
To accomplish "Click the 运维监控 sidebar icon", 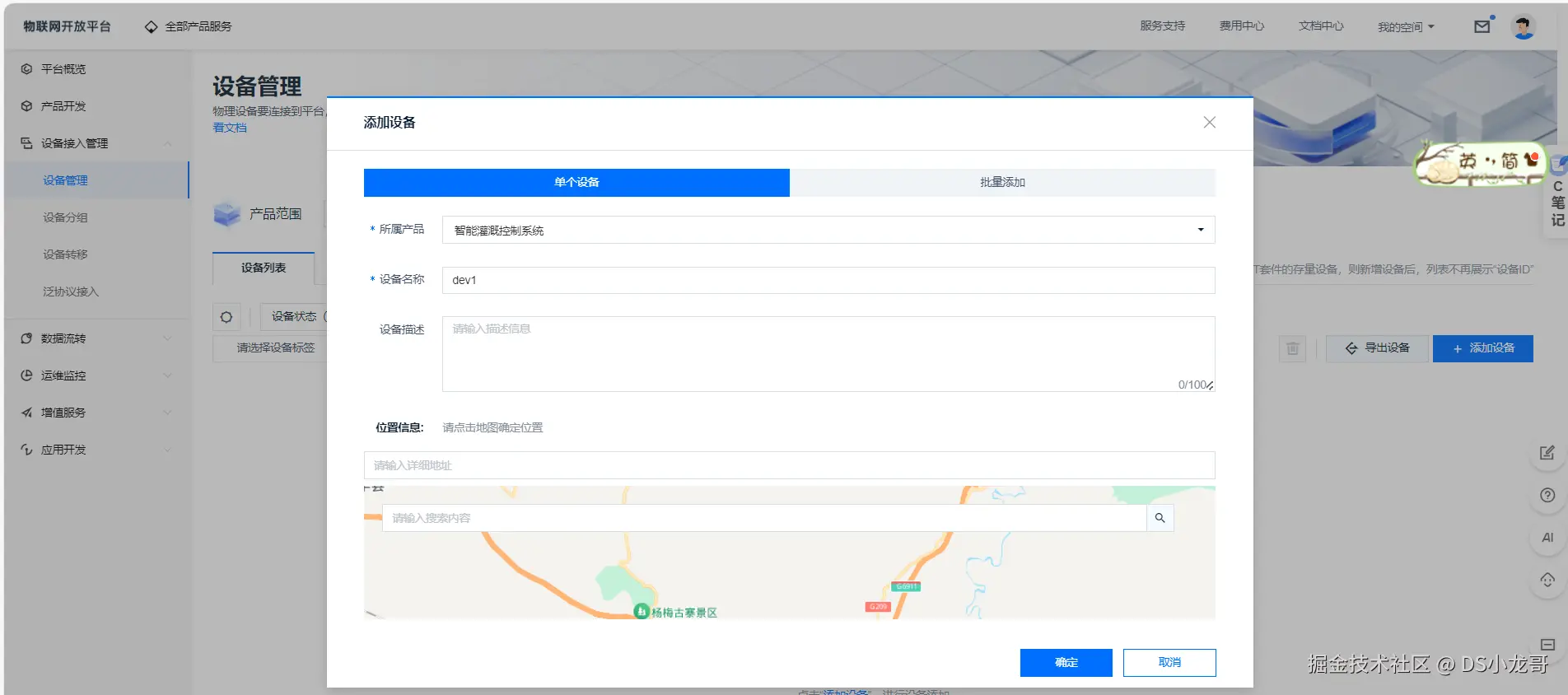I will [x=26, y=375].
